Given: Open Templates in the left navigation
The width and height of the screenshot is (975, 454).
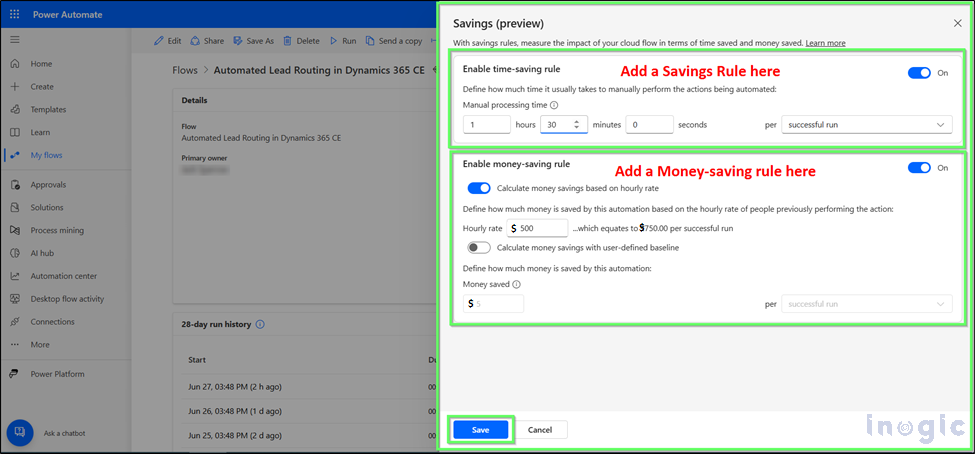Looking at the screenshot, I should click(49, 109).
